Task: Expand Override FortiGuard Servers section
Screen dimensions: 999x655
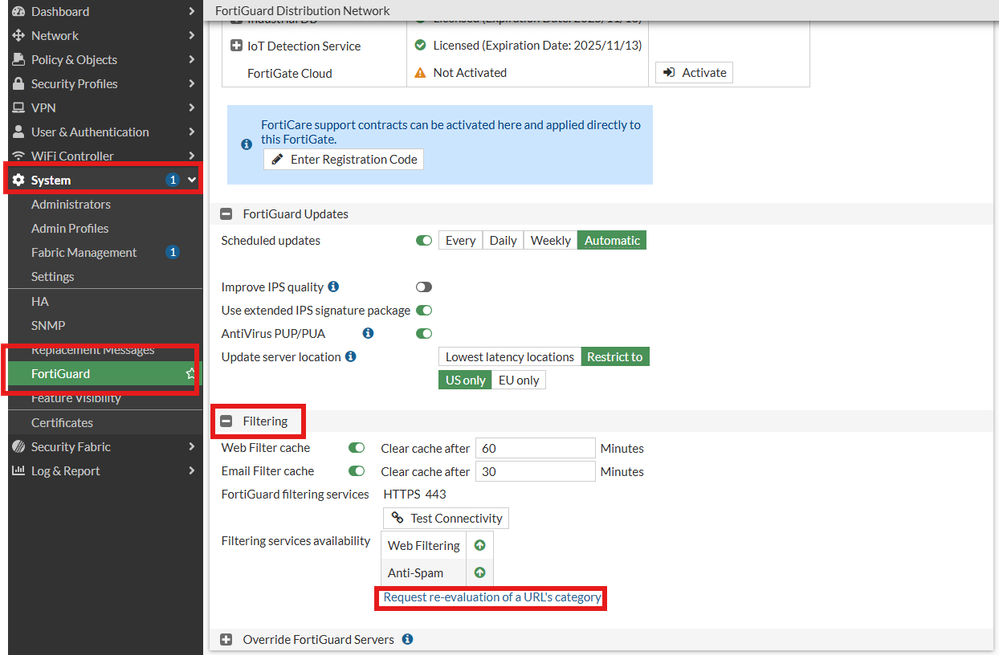Action: coord(226,639)
